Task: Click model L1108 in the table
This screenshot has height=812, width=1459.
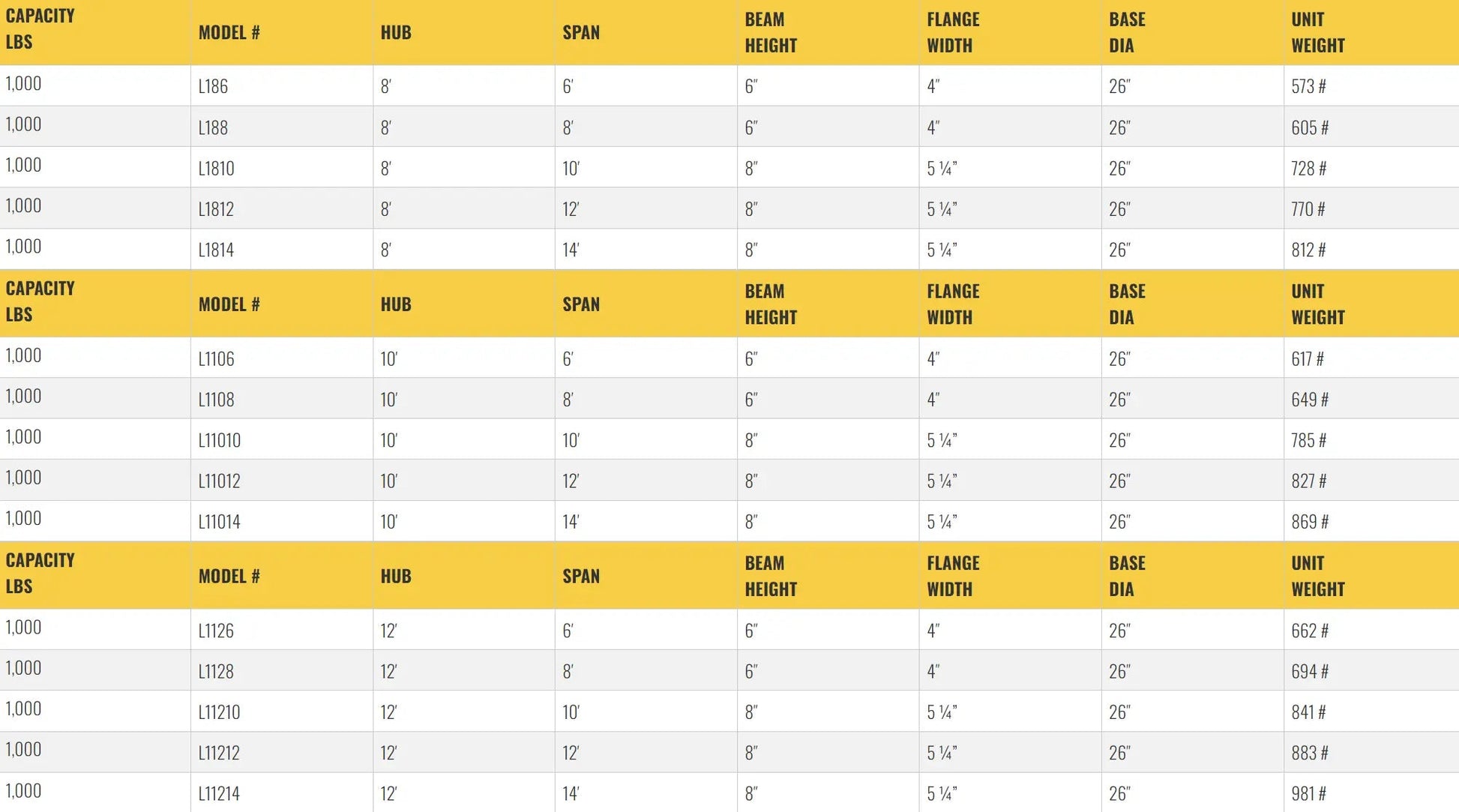Action: tap(216, 400)
